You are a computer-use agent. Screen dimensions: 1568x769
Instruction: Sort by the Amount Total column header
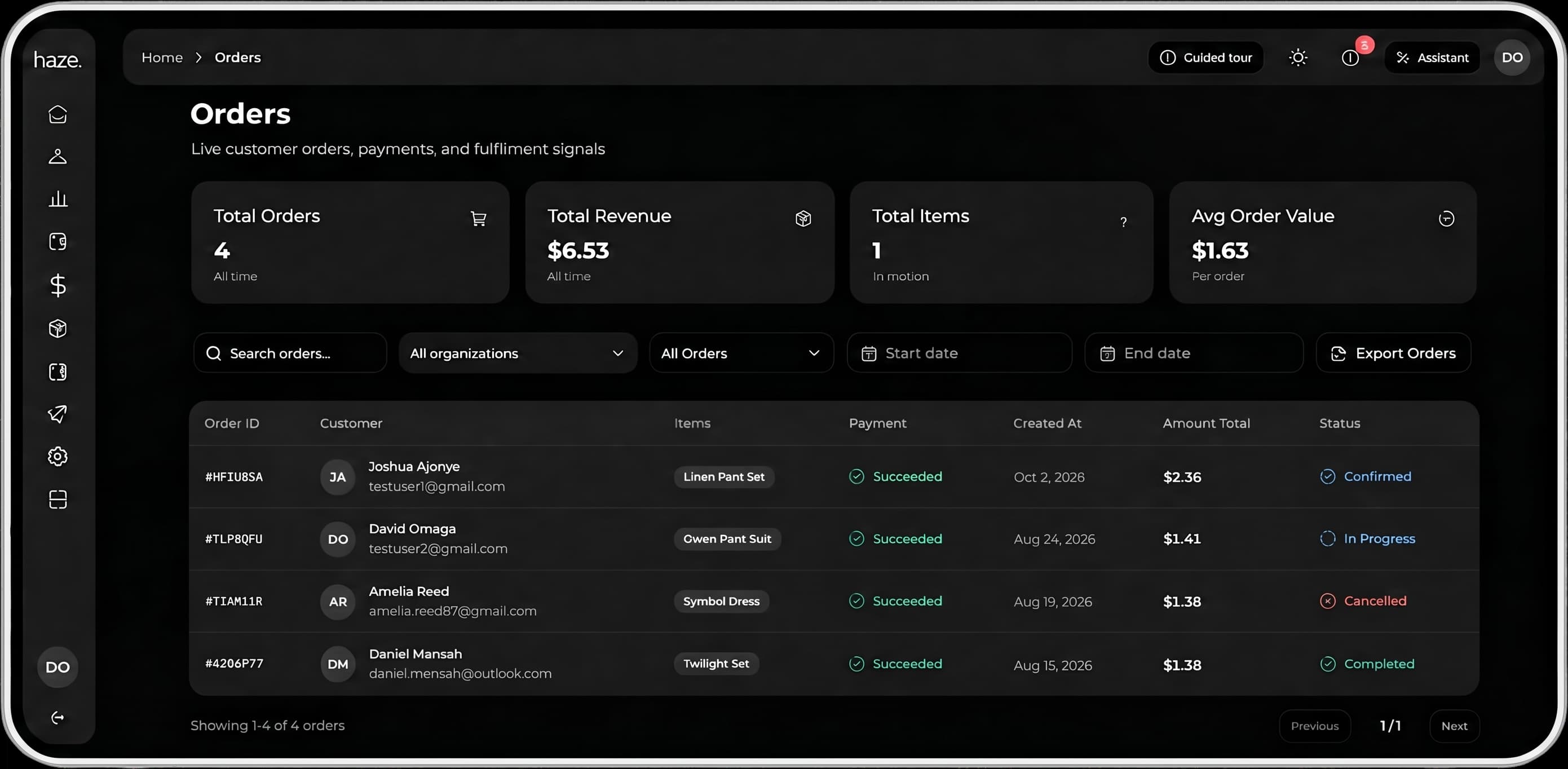point(1206,423)
